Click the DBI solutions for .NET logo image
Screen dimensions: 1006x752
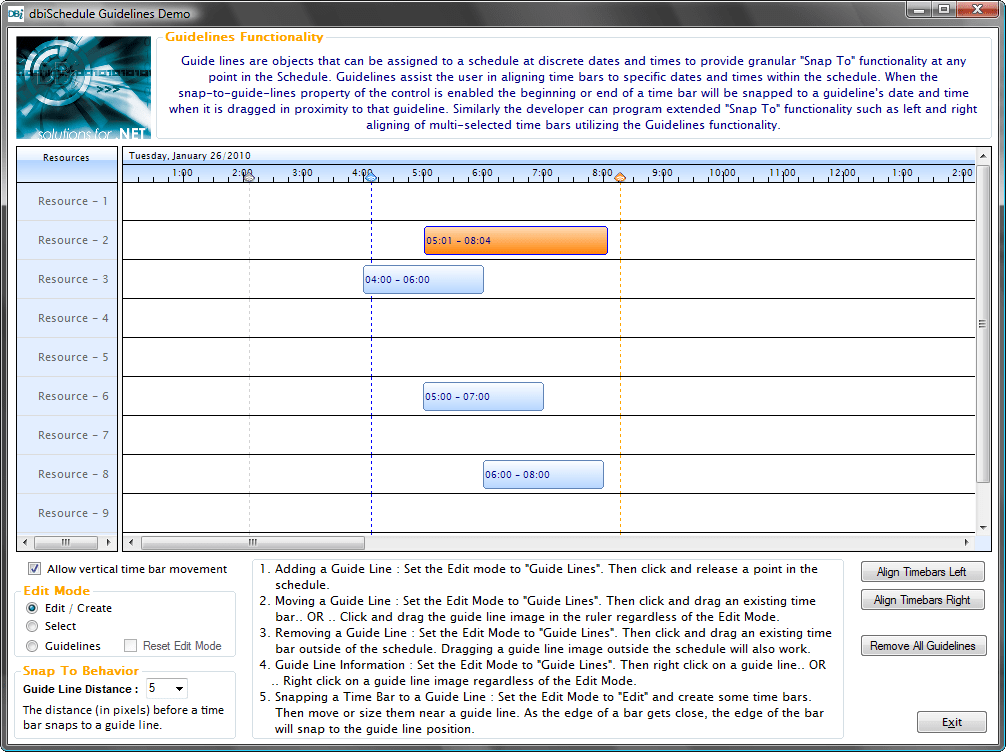84,86
